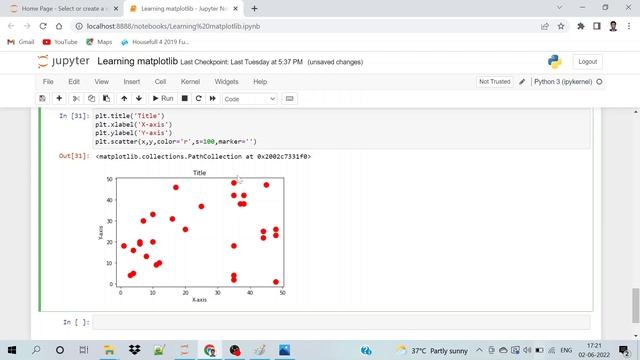
Task: Open the File menu
Action: click(x=48, y=82)
